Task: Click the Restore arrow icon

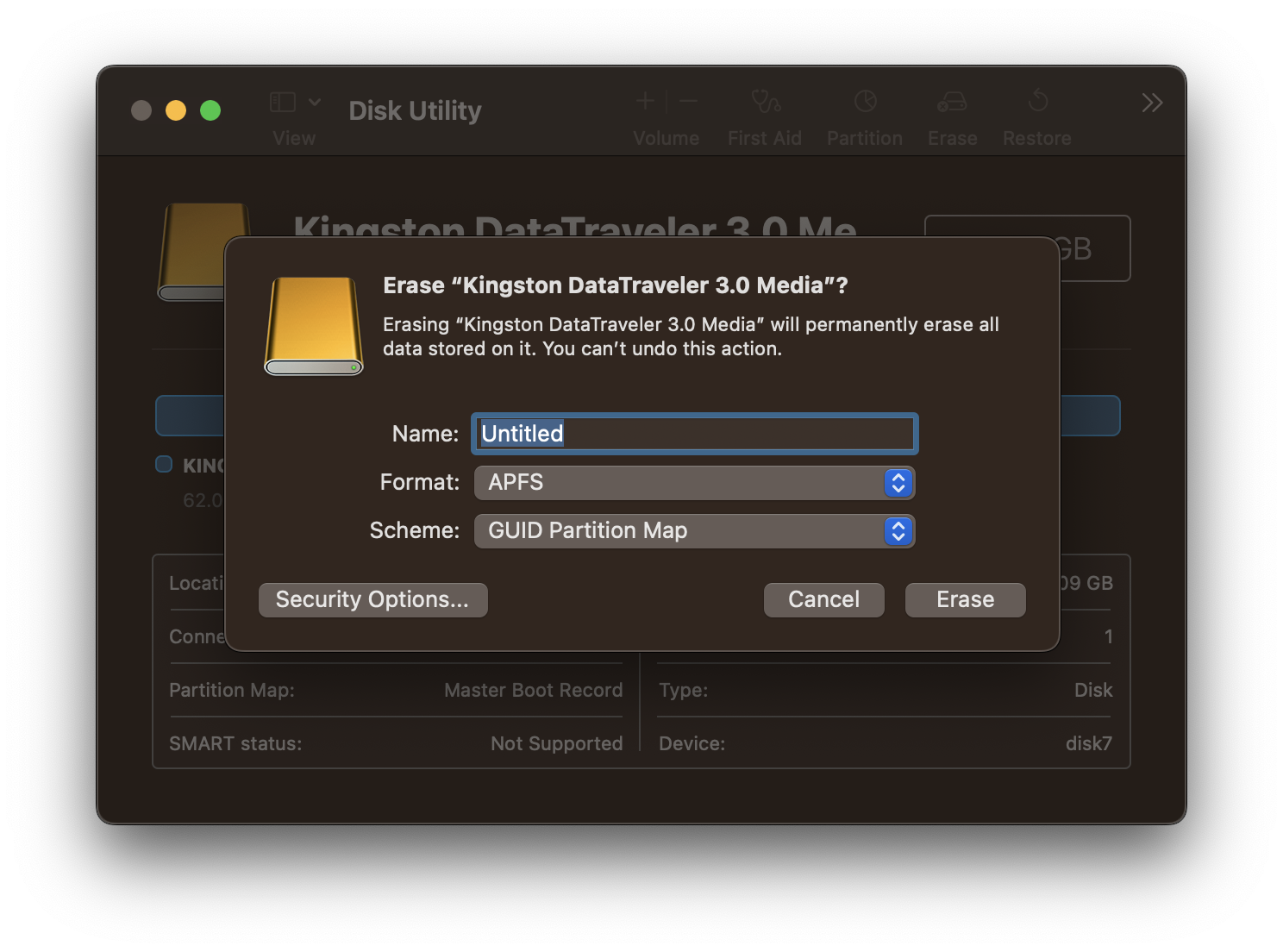Action: tap(1038, 101)
